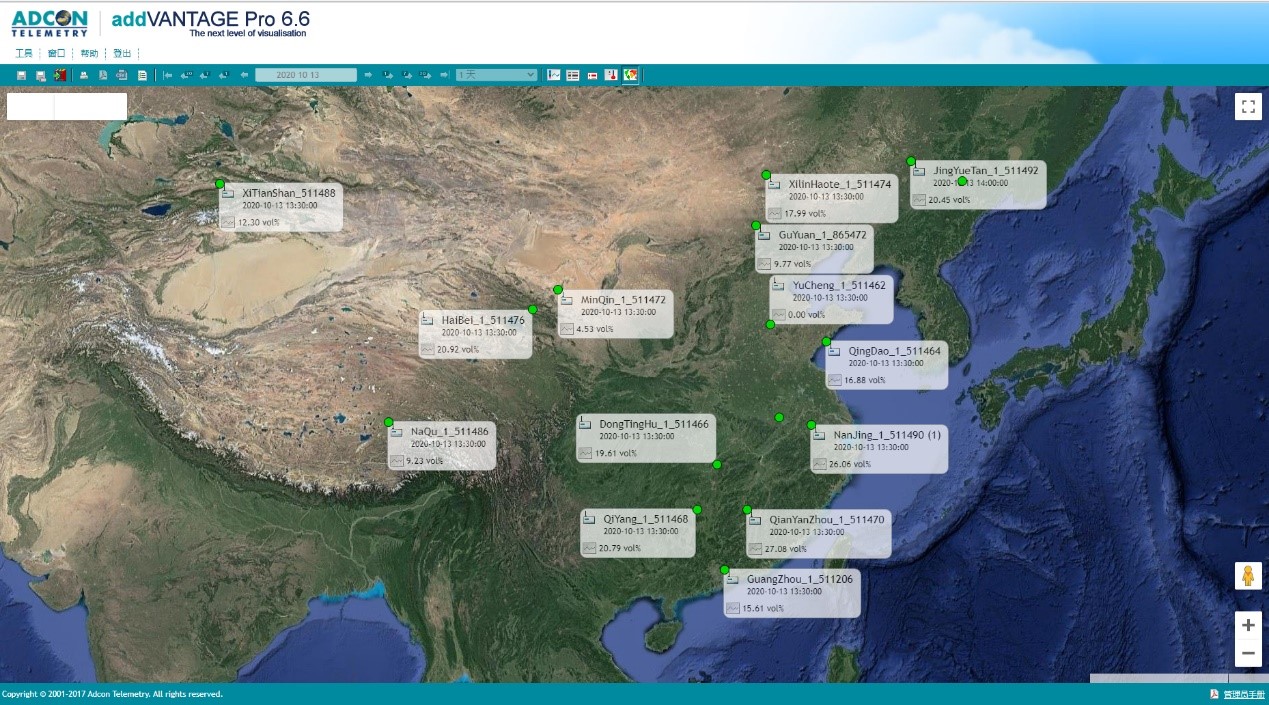Screen dimensions: 1269x705
Task: Switch to the table view icon
Action: coord(573,75)
